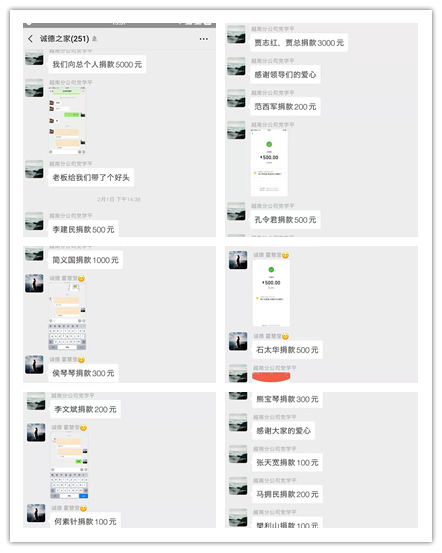442x553 pixels.
Task: Open the chat screenshot under 我们向总个人捐款5000元
Action: tap(67, 121)
